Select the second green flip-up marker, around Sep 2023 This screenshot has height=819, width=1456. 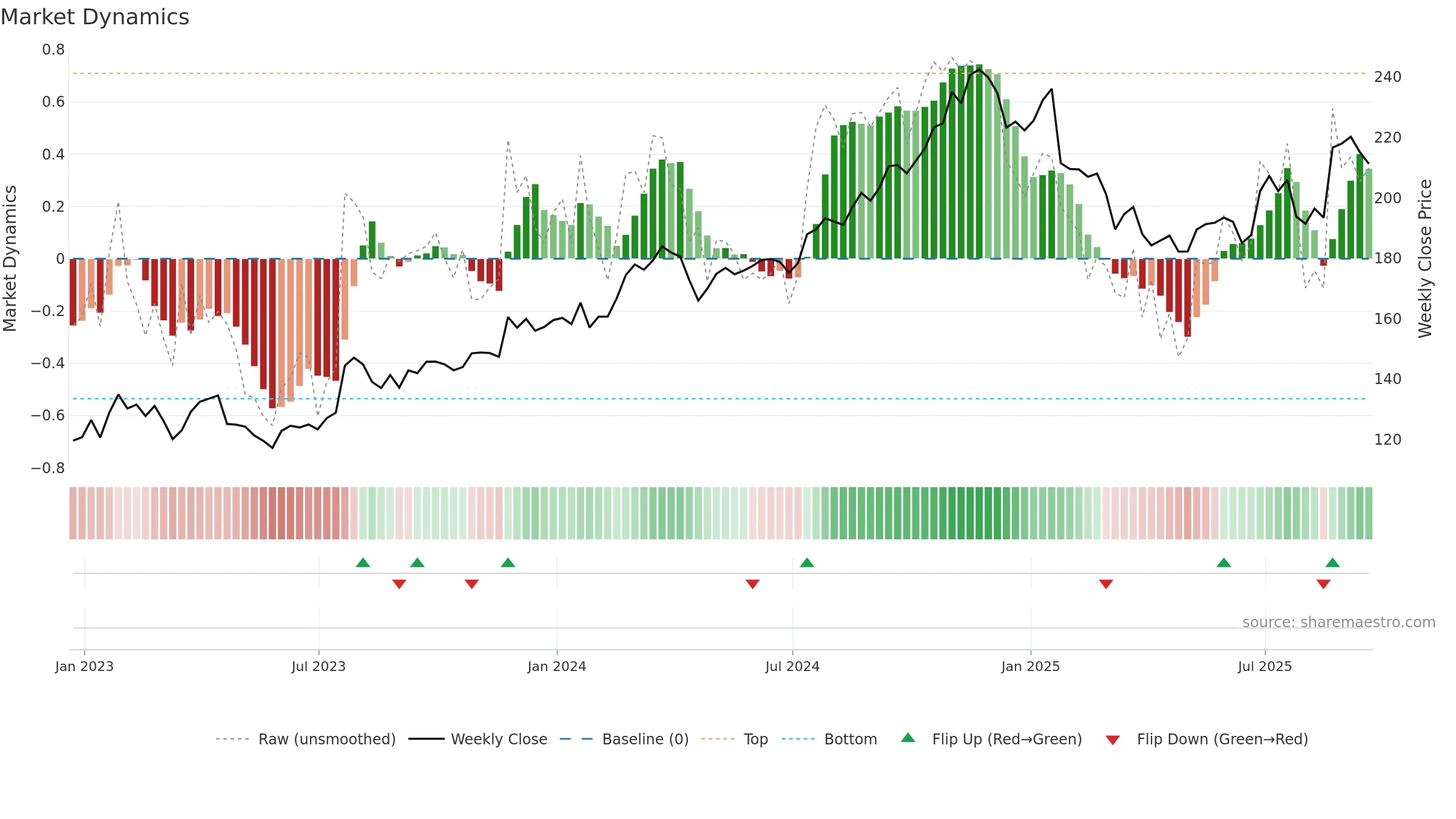[417, 562]
